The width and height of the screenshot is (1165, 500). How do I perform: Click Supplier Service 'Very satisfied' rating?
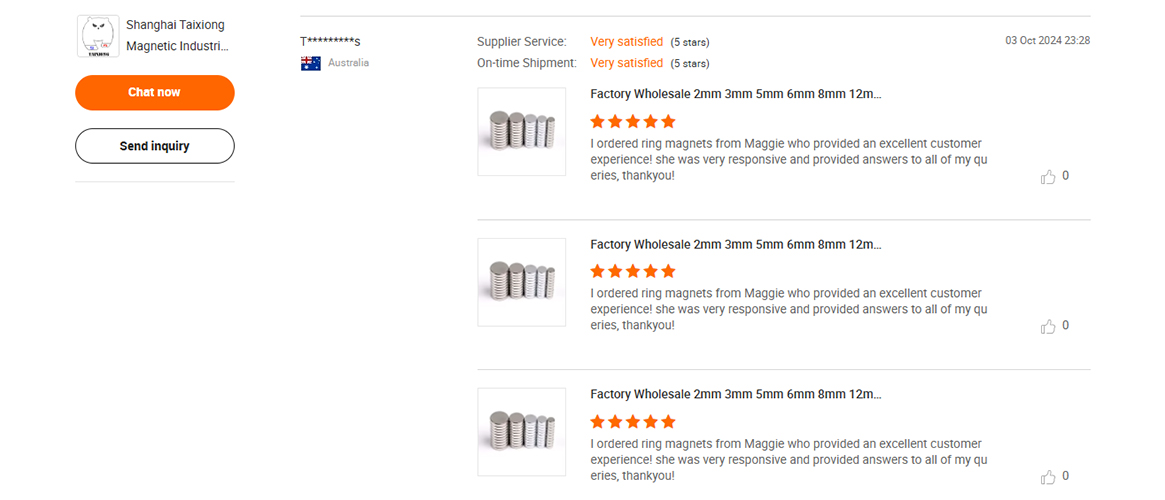[x=626, y=42]
